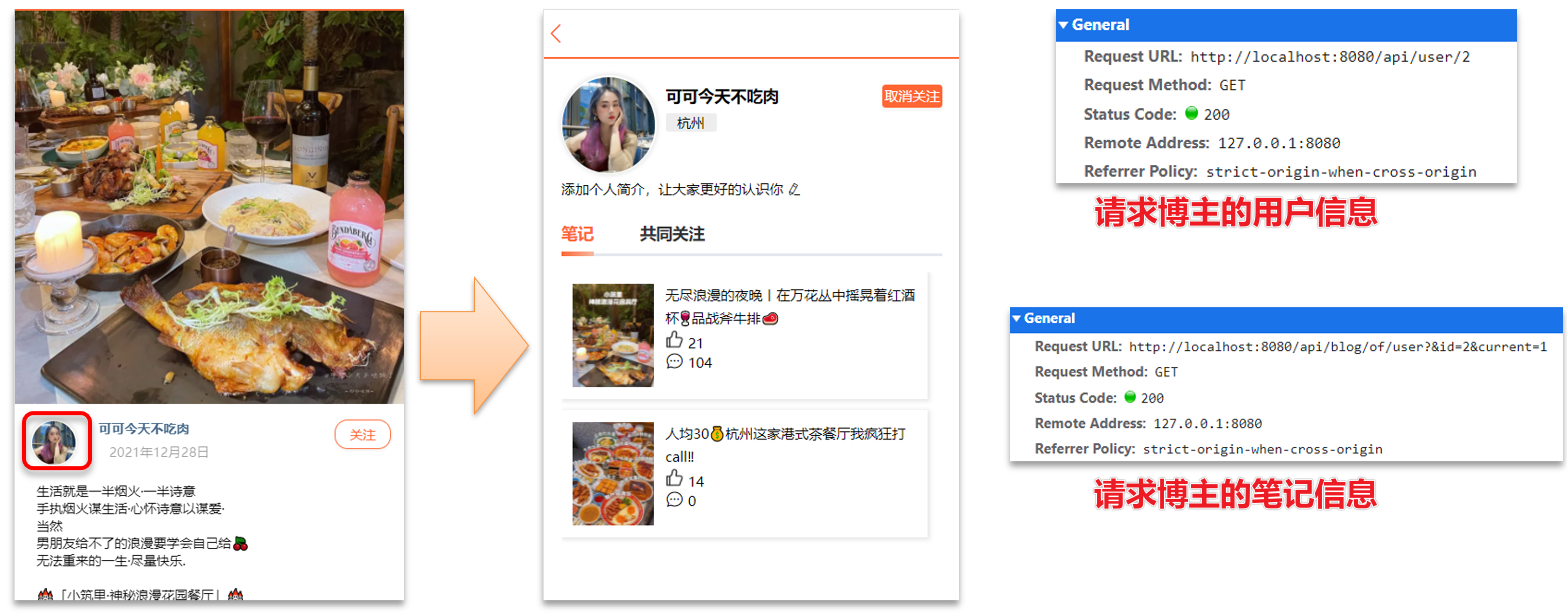Switch to the 共同关注 tab
Image resolution: width=1567 pixels, height=615 pixels.
pyautogui.click(x=672, y=234)
